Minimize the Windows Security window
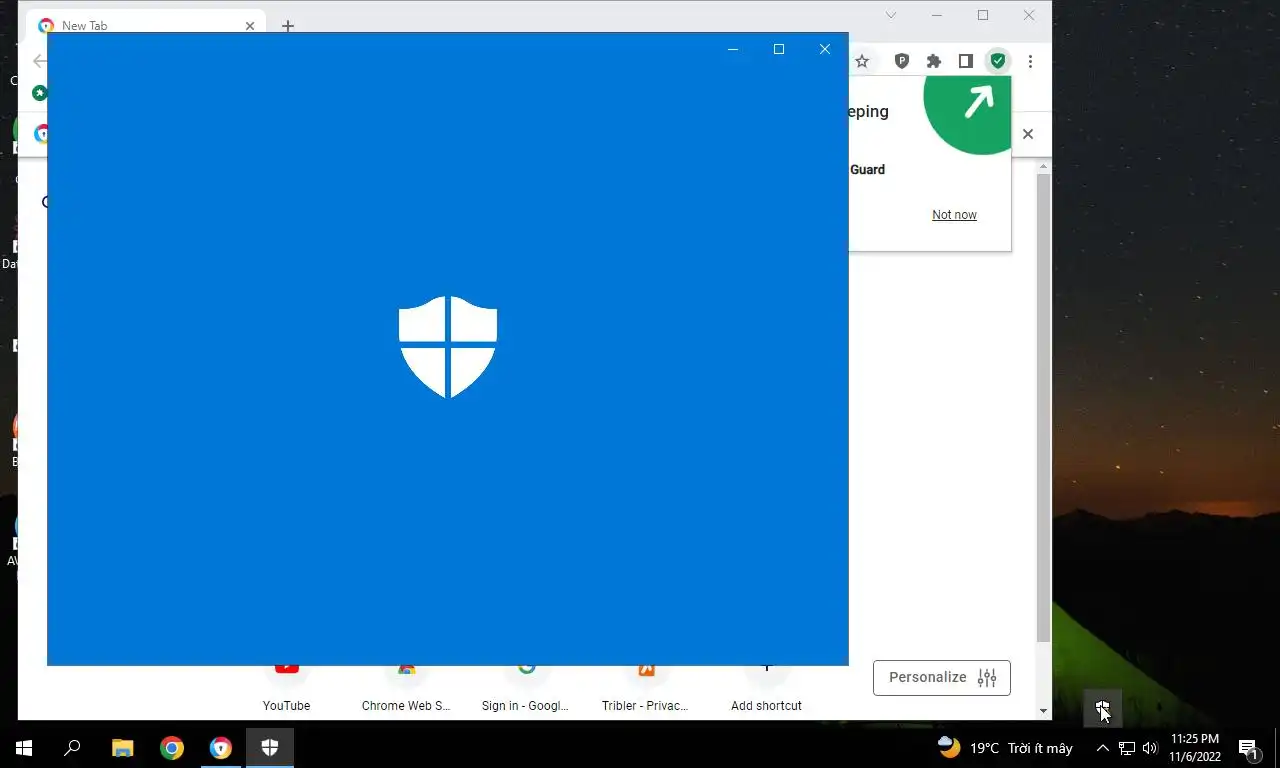The width and height of the screenshot is (1280, 768). tap(733, 49)
